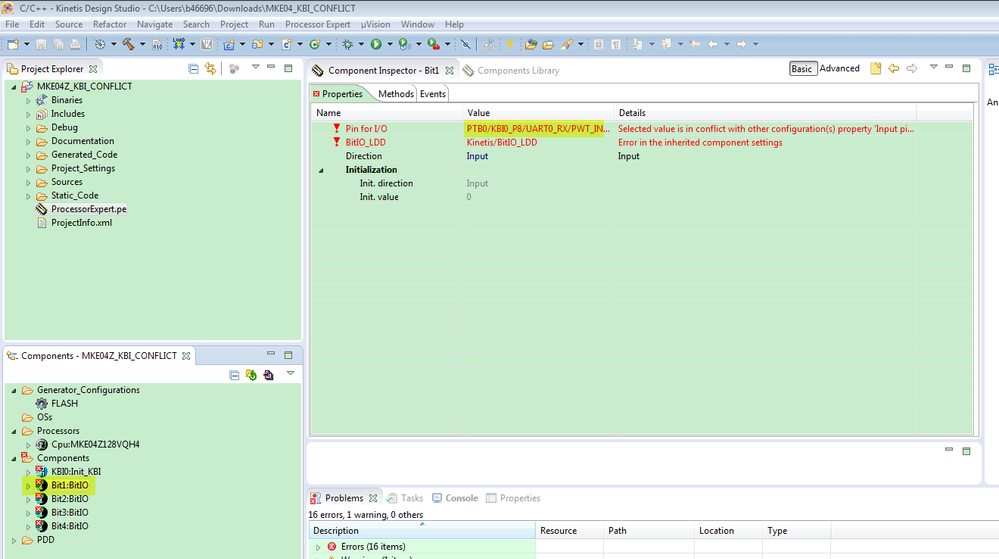Collapse all in the Project Explorer toolbar
The width and height of the screenshot is (999, 559).
pyautogui.click(x=193, y=68)
